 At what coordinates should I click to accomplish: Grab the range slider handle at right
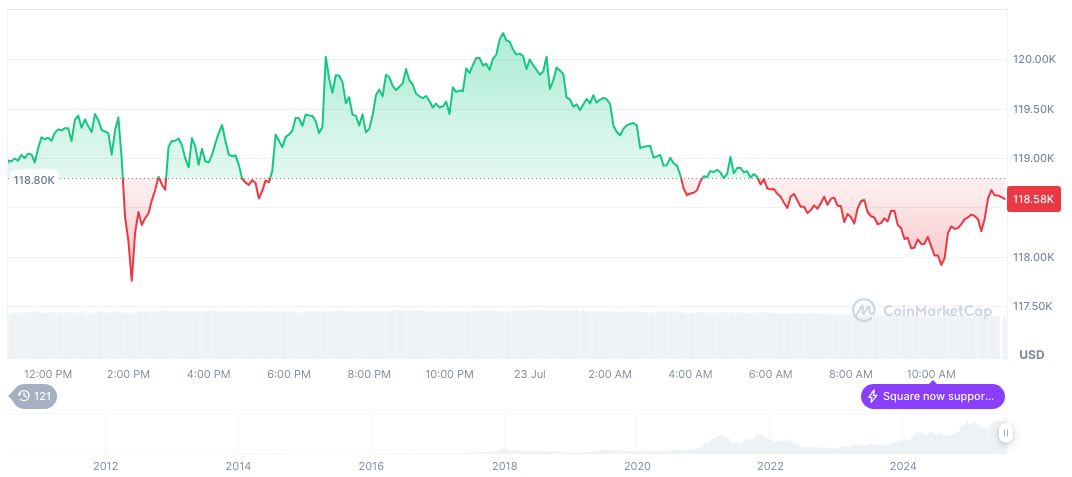1005,433
